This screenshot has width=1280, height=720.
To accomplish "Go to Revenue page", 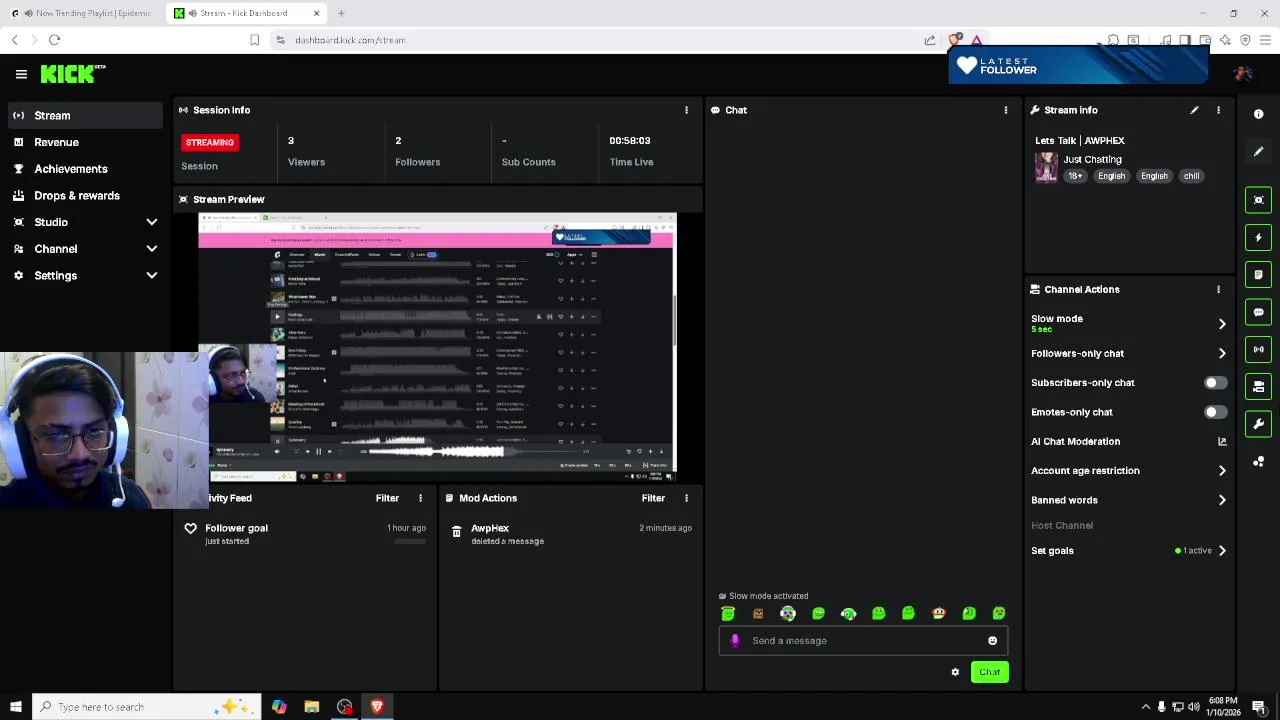I will click(x=85, y=142).
